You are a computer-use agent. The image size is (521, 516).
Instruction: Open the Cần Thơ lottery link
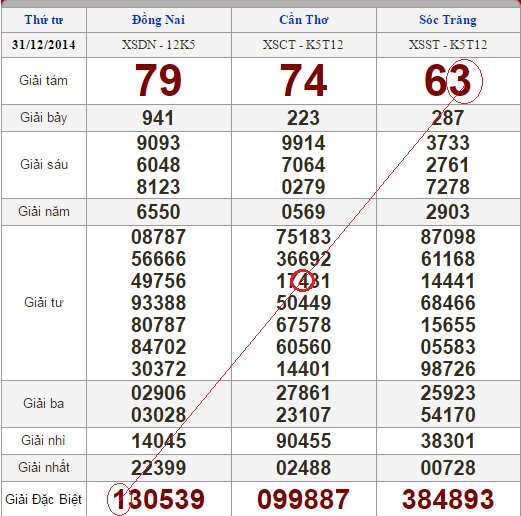click(x=304, y=20)
